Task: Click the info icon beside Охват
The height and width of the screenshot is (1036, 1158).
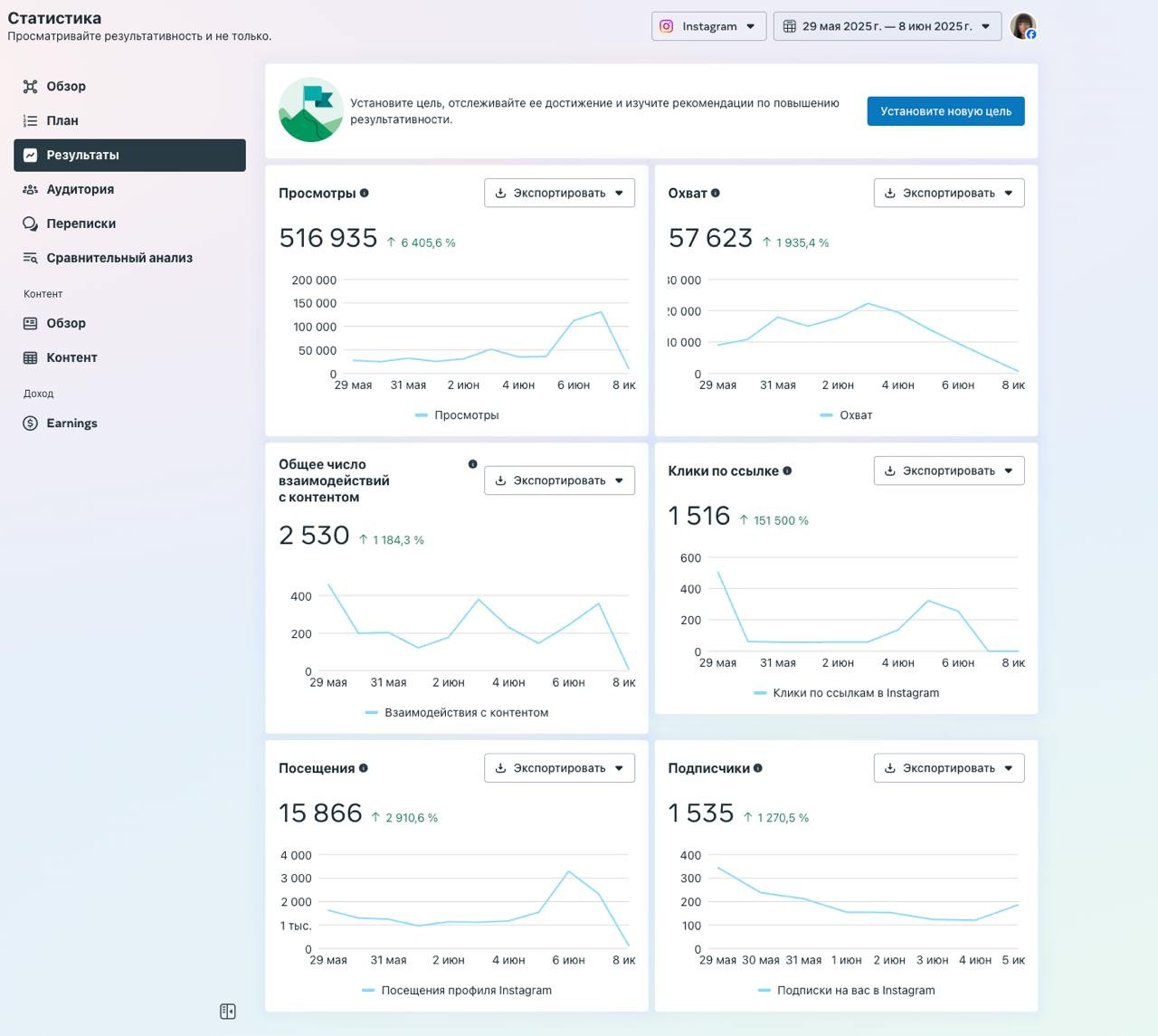Action: point(716,193)
